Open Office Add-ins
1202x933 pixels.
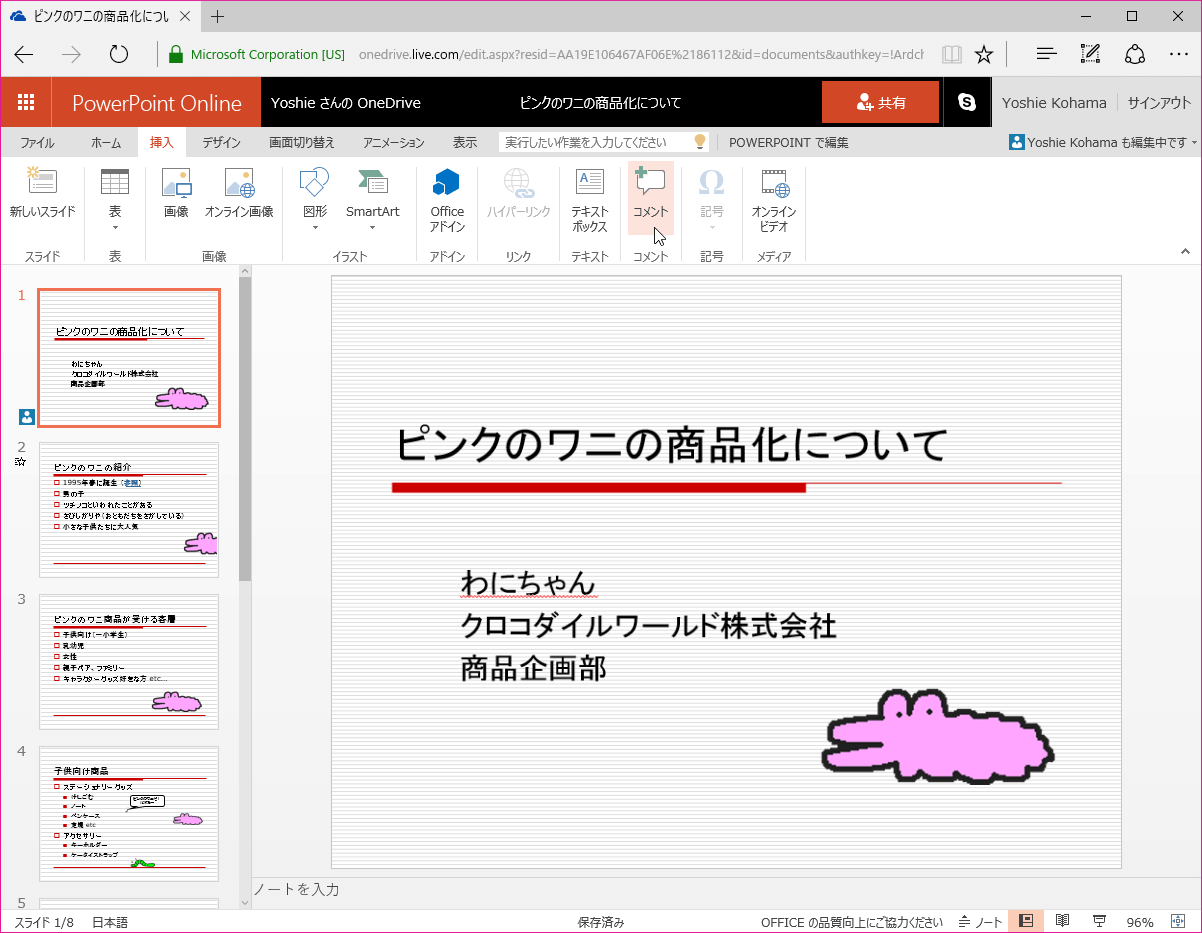447,200
